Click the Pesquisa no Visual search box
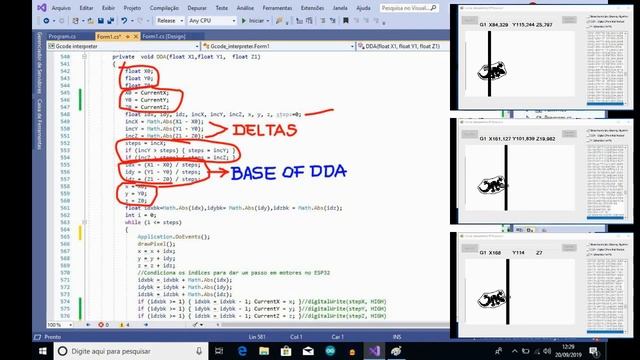This screenshot has height=360, width=640. point(409,8)
